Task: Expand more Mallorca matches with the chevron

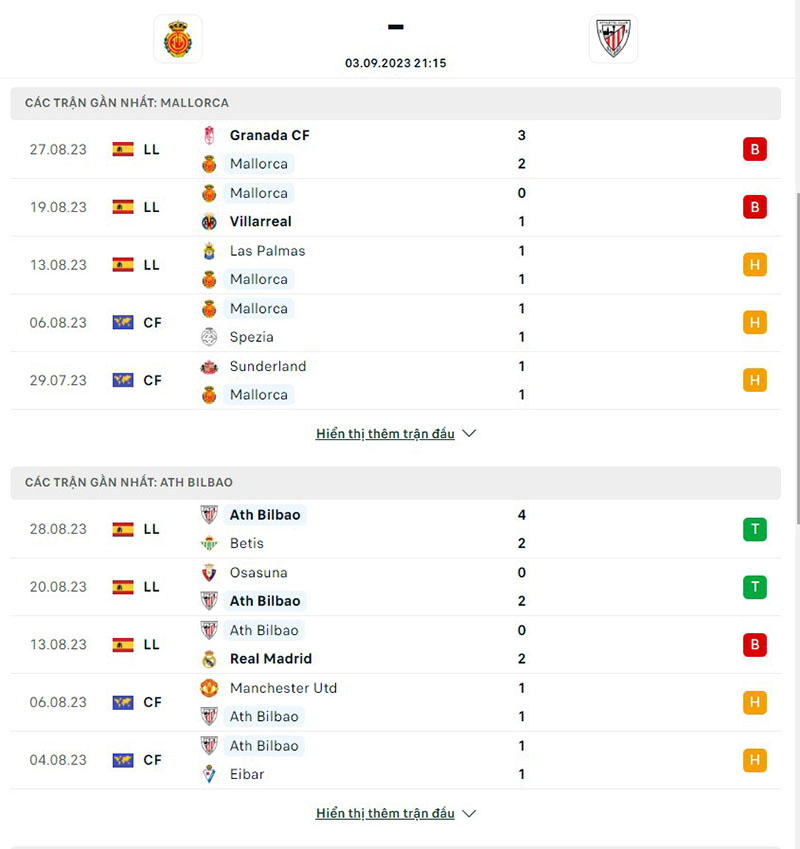Action: tap(470, 434)
